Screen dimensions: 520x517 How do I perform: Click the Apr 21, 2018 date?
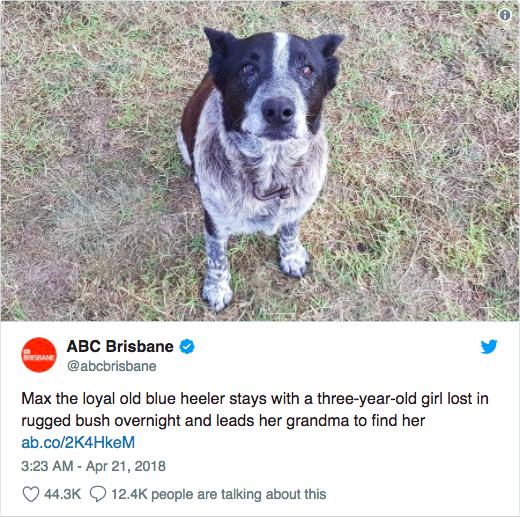[126, 466]
